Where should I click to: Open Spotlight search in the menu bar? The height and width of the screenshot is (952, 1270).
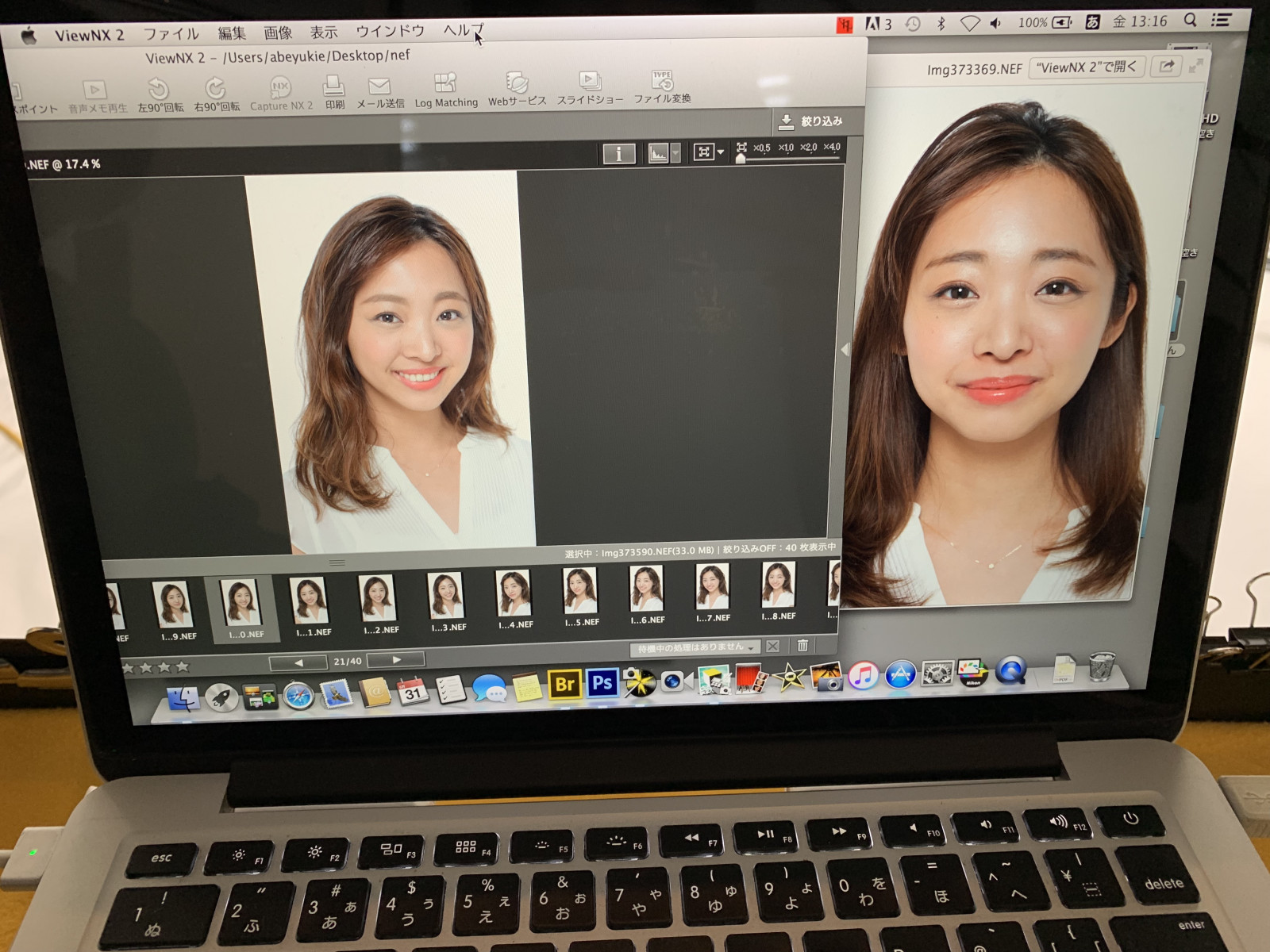tap(1190, 21)
